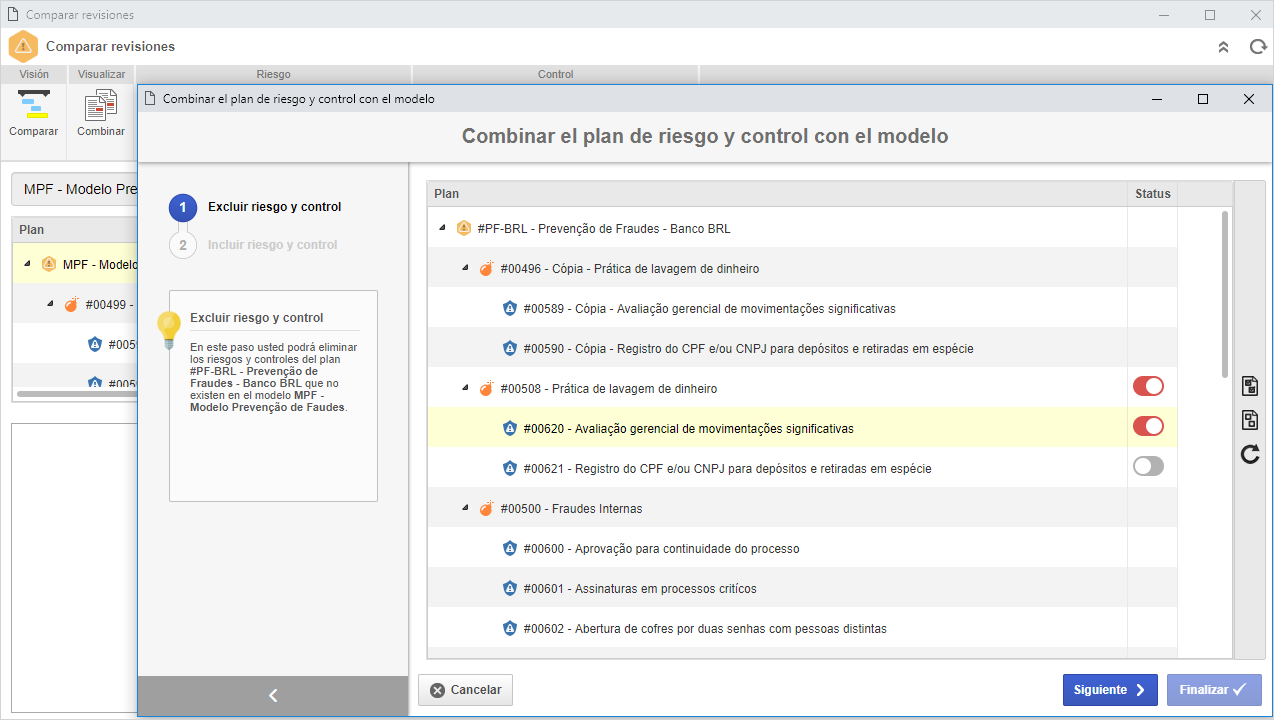1274x720 pixels.
Task: Click the orange warning logo beside Comparar revisiones
Action: tap(23, 47)
